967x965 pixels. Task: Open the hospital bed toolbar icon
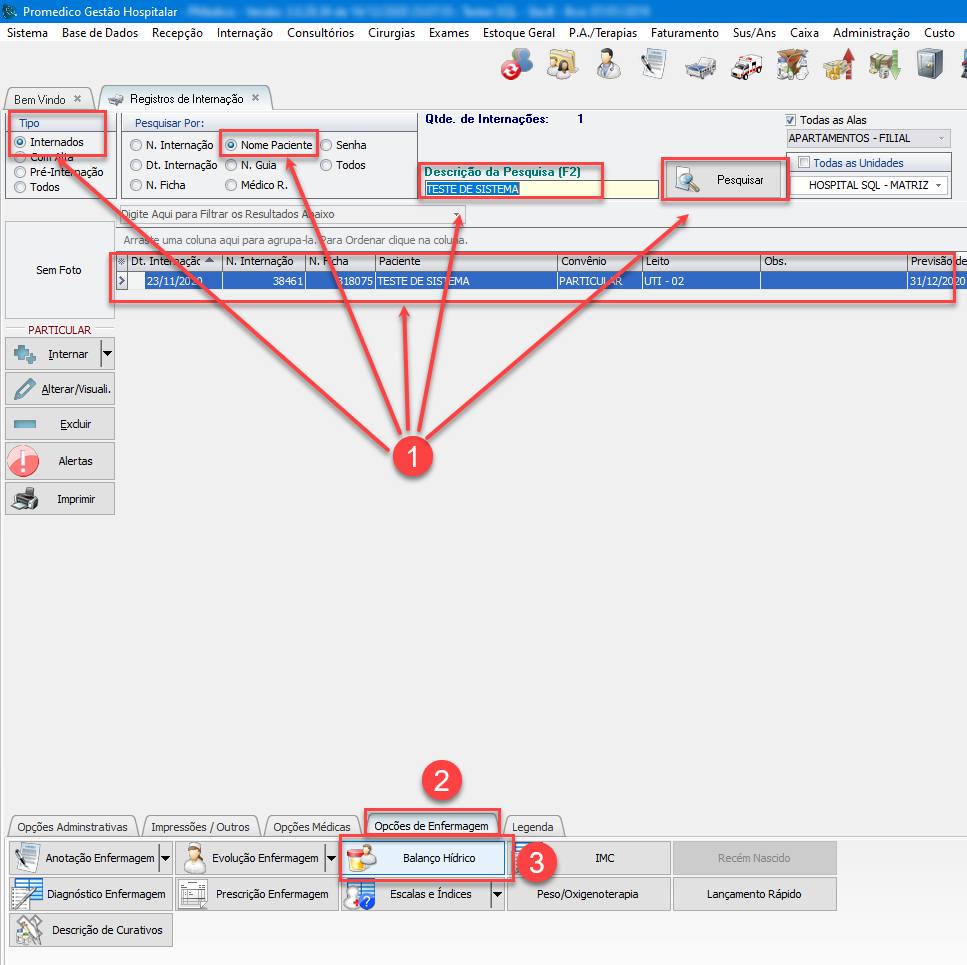(x=700, y=66)
